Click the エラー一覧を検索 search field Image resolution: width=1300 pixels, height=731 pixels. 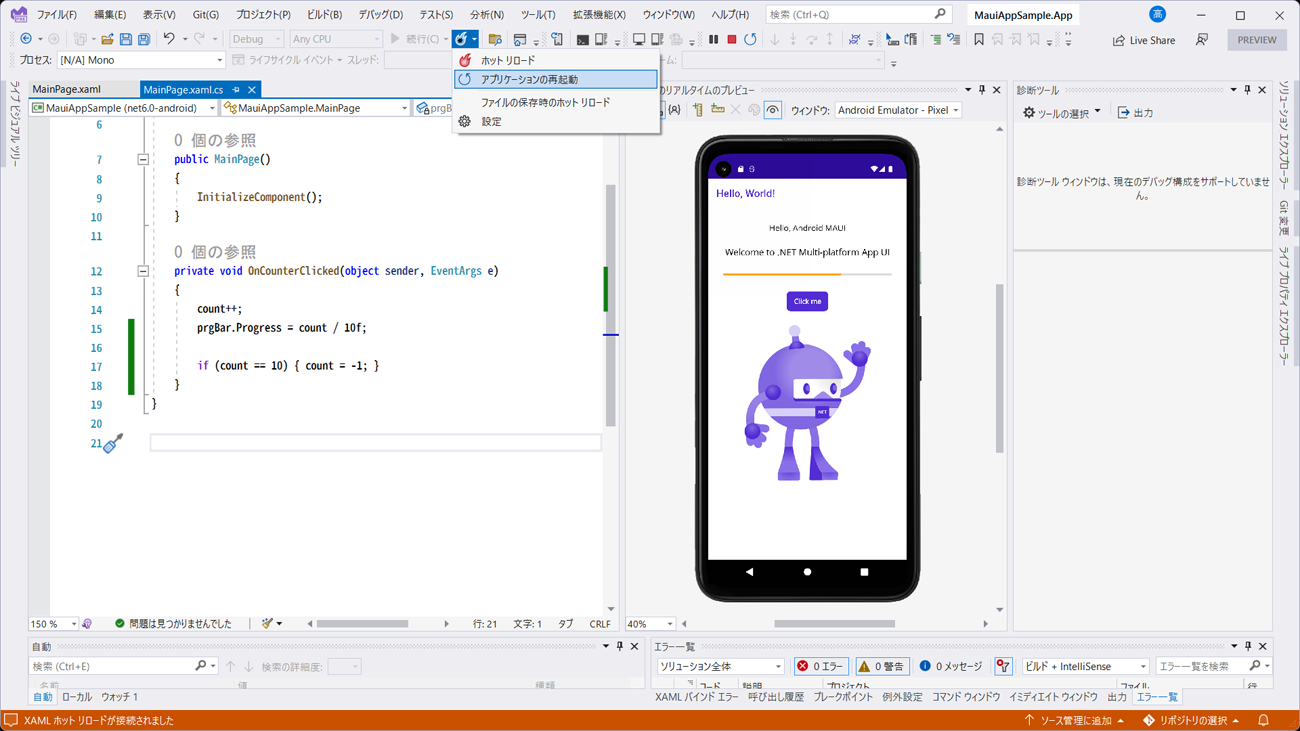tap(1213, 666)
